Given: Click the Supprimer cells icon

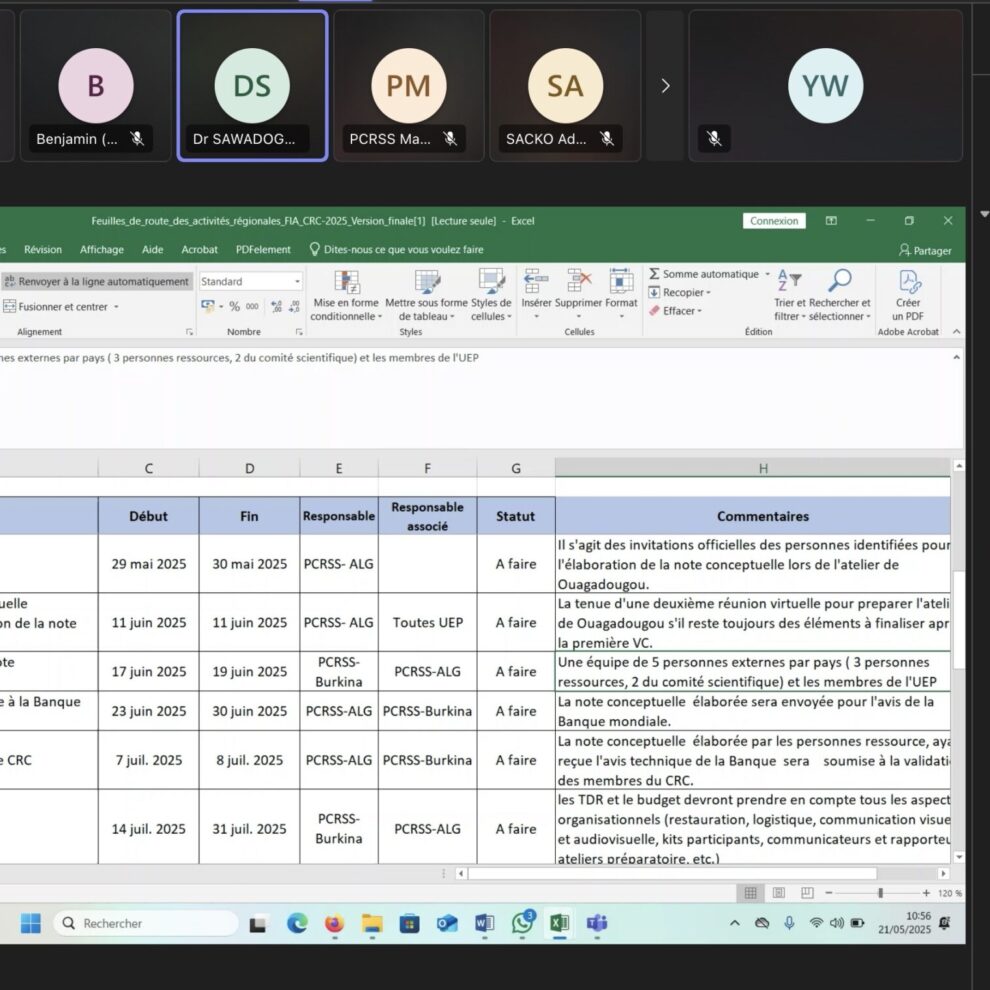Looking at the screenshot, I should coord(579,283).
